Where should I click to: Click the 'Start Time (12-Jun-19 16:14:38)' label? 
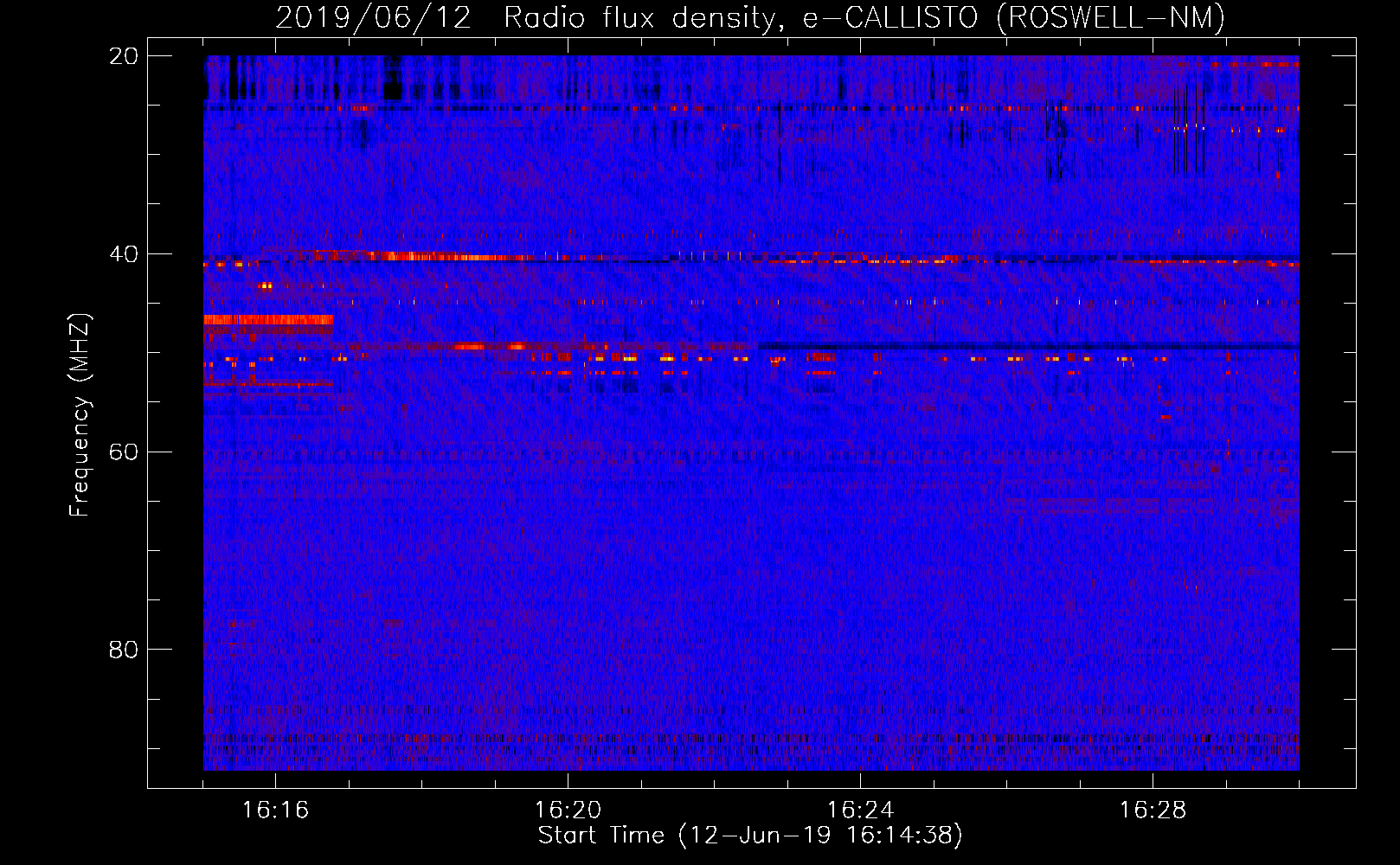pyautogui.click(x=750, y=836)
